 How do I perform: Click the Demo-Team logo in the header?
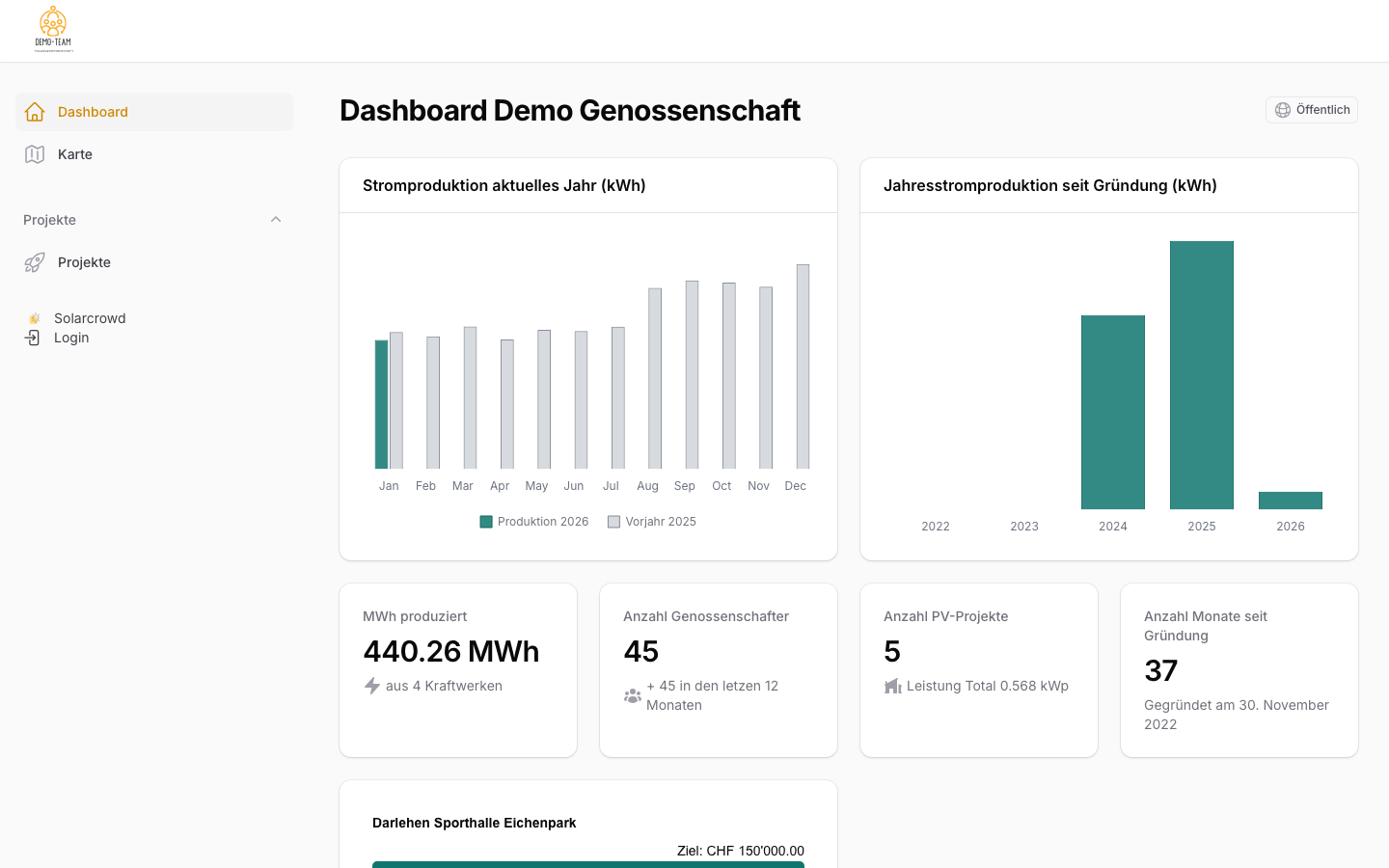click(53, 29)
